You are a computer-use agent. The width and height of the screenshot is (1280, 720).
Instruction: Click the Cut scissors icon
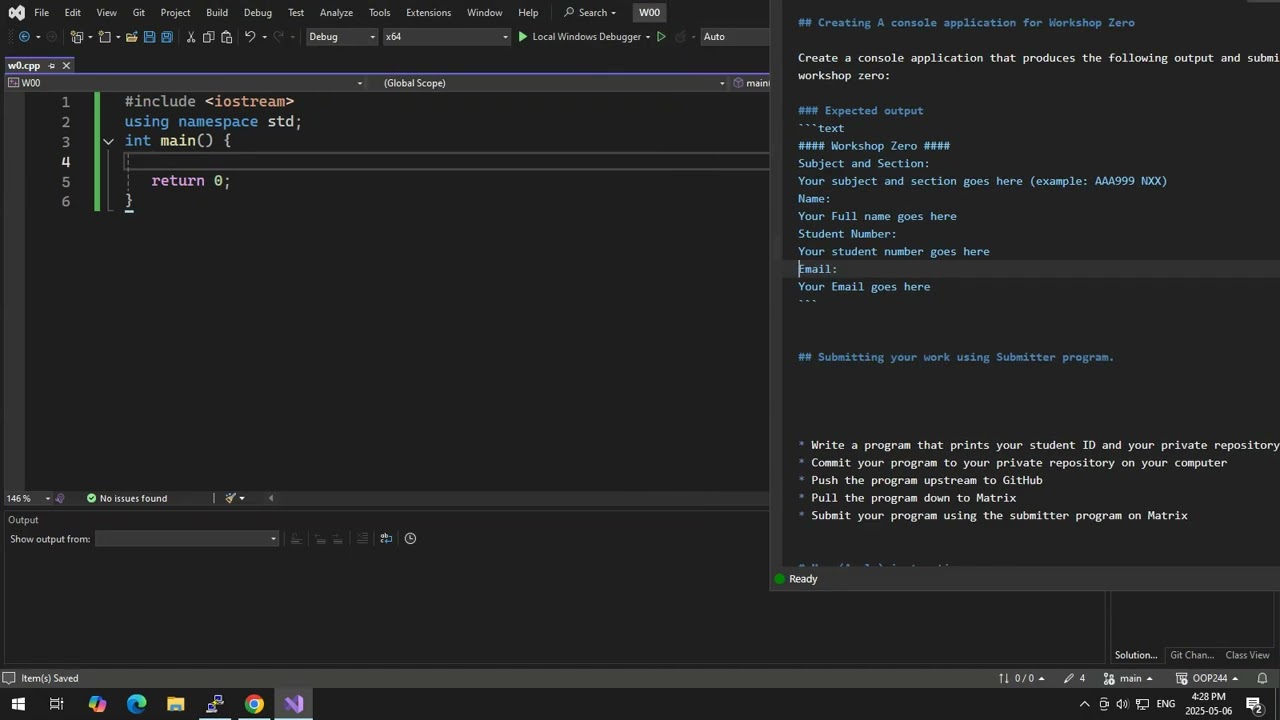[x=190, y=37]
